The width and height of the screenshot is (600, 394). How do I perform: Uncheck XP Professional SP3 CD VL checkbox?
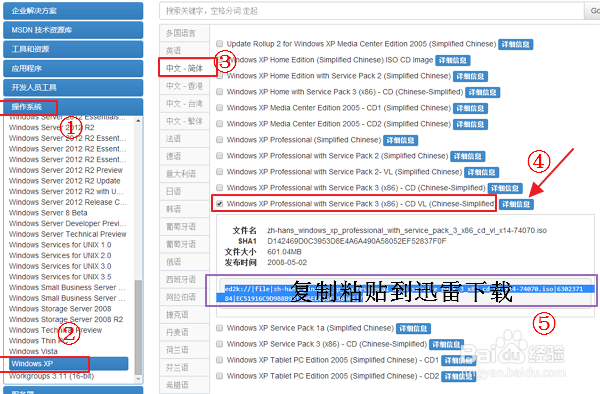[x=220, y=204]
